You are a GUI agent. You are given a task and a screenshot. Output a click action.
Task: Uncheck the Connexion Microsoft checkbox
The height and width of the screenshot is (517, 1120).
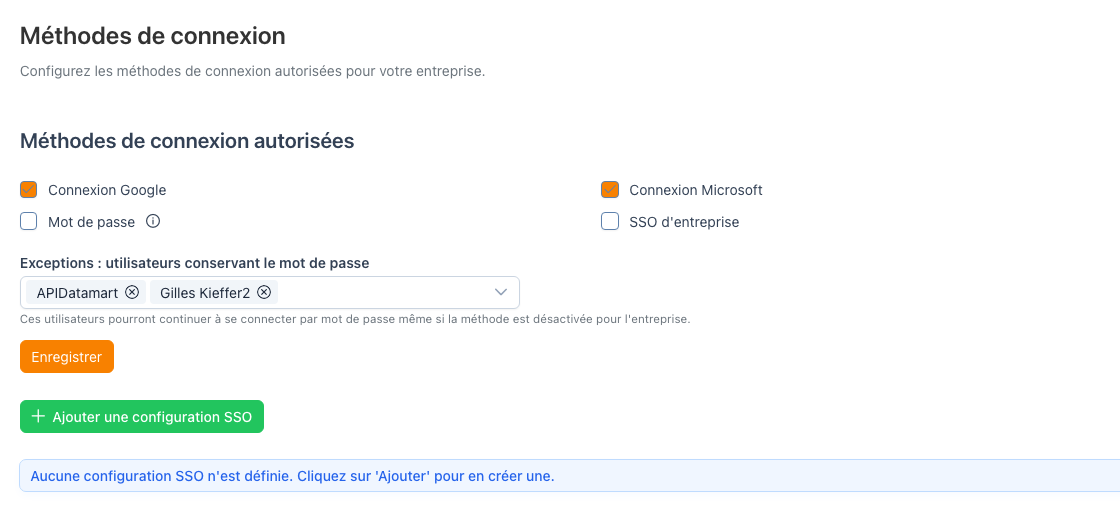pos(610,190)
